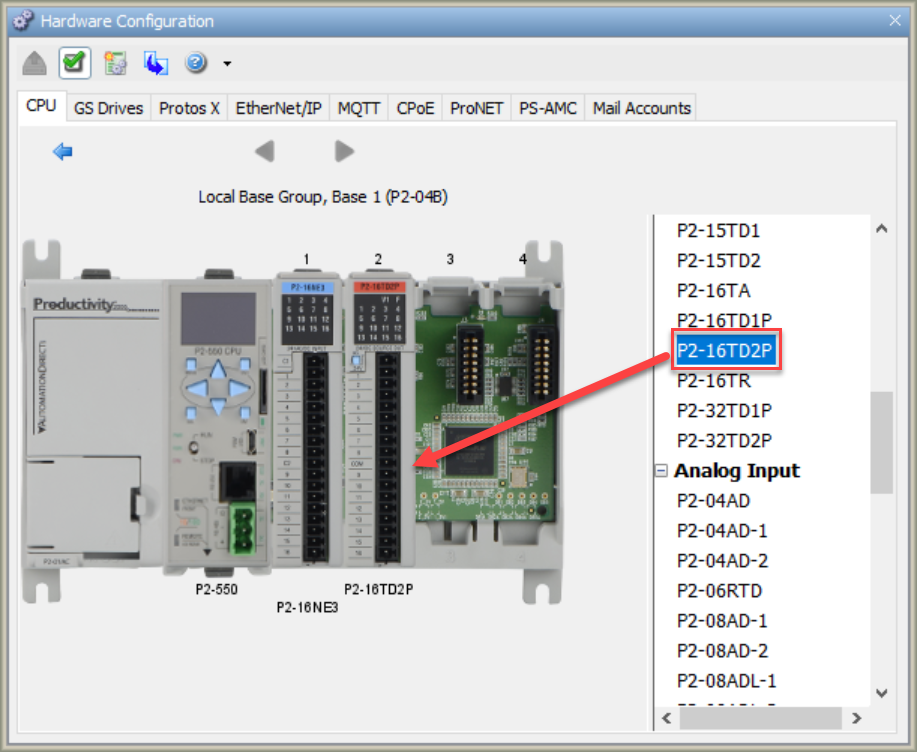The width and height of the screenshot is (917, 752).
Task: Select P2-16TD2P in the module list
Action: click(726, 351)
